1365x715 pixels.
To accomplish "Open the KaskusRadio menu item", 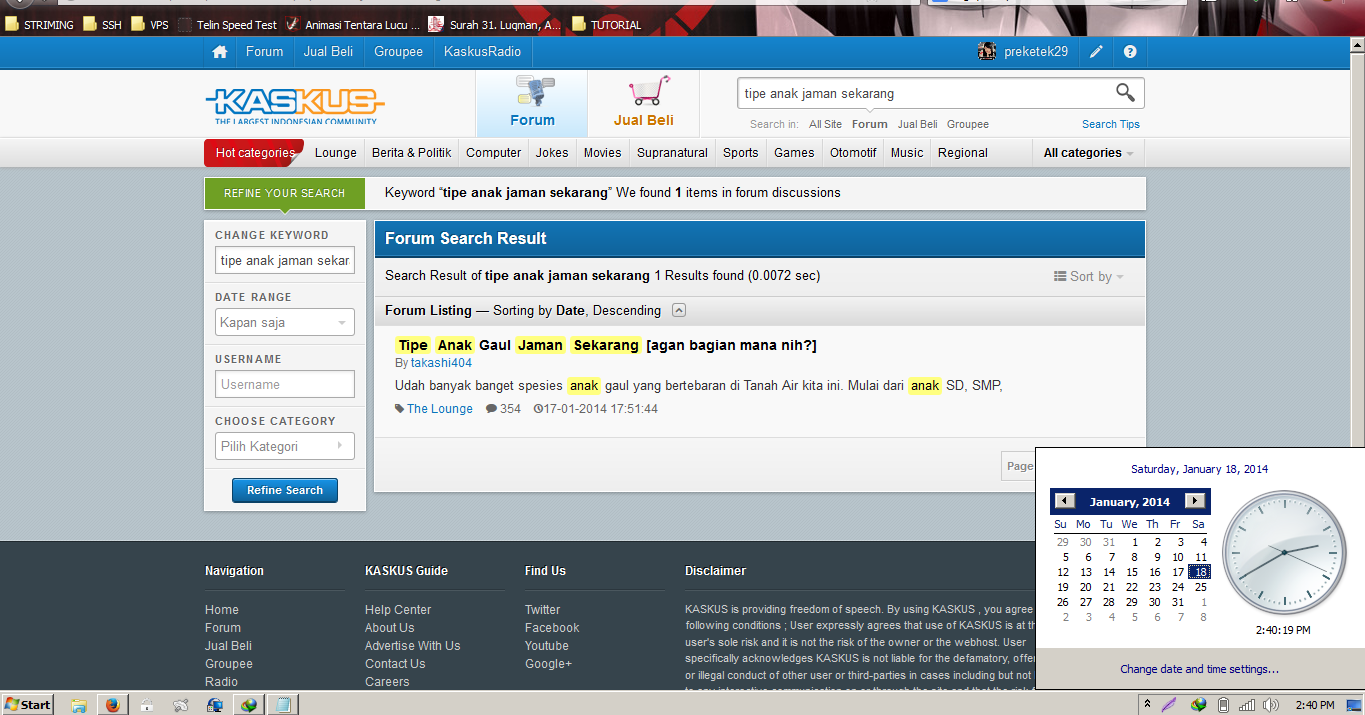I will pos(482,52).
